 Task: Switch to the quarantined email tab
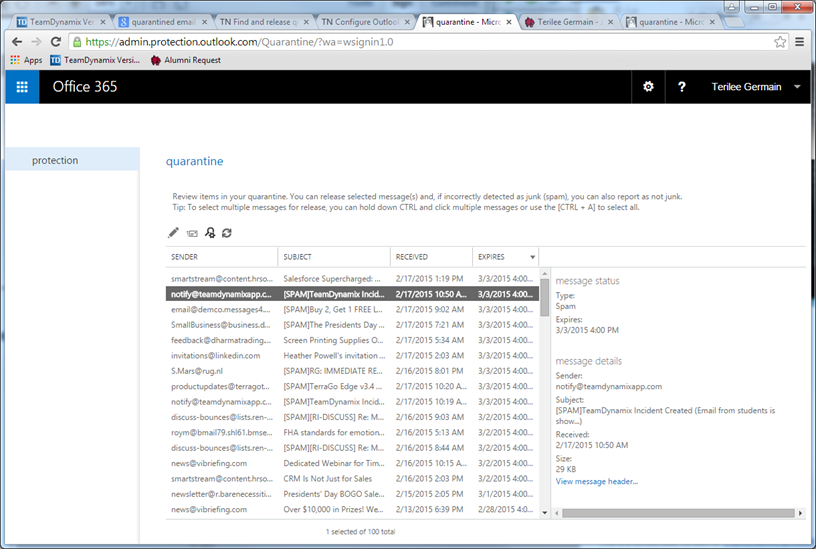tap(163, 22)
